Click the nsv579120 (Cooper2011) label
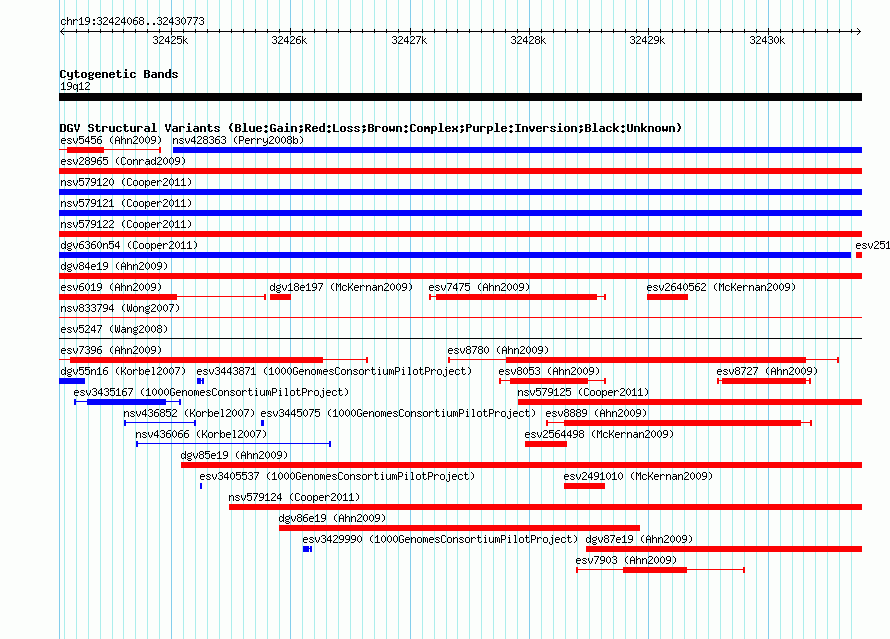 coord(126,182)
